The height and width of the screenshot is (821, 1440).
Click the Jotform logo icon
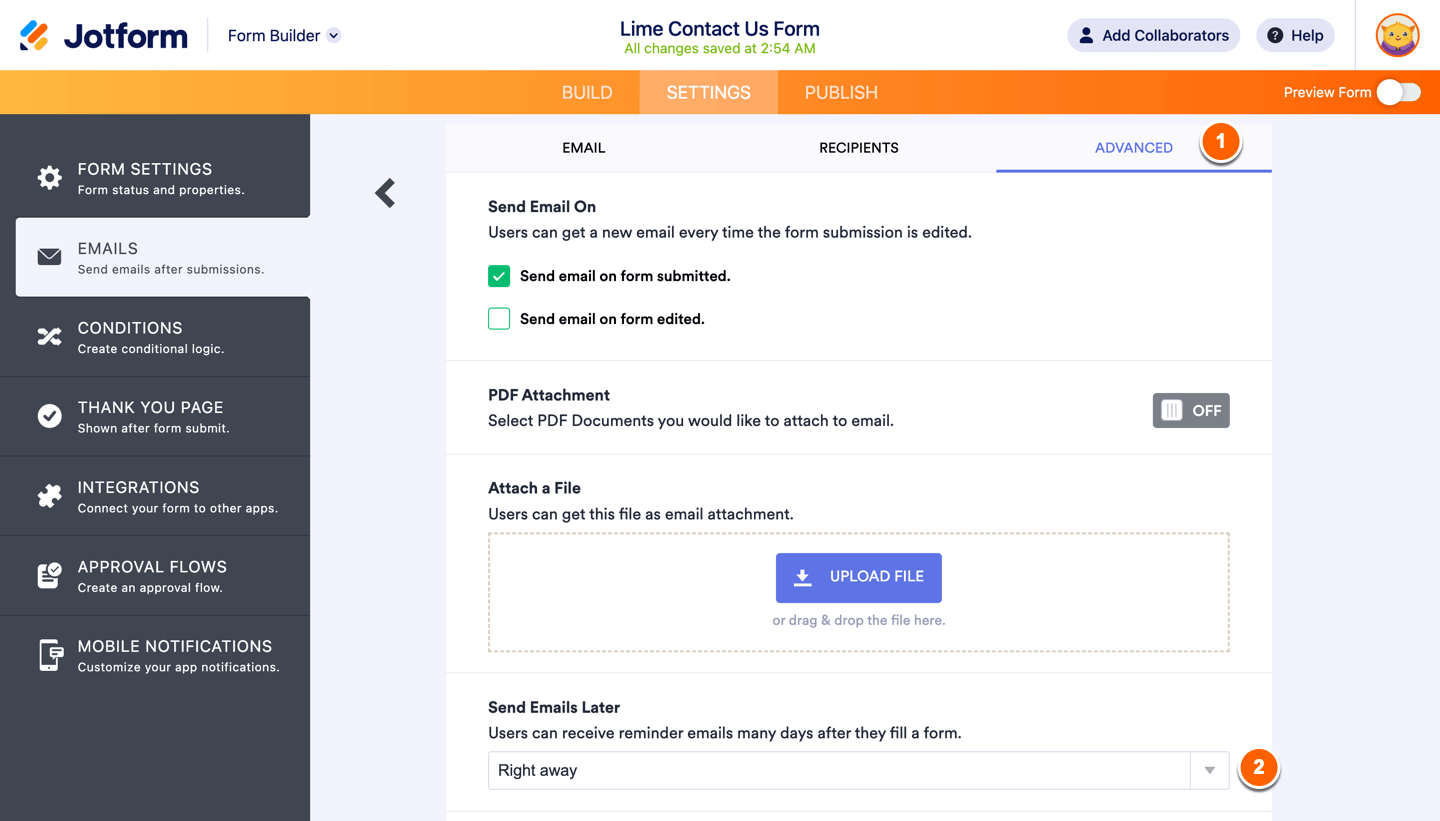[x=34, y=36]
